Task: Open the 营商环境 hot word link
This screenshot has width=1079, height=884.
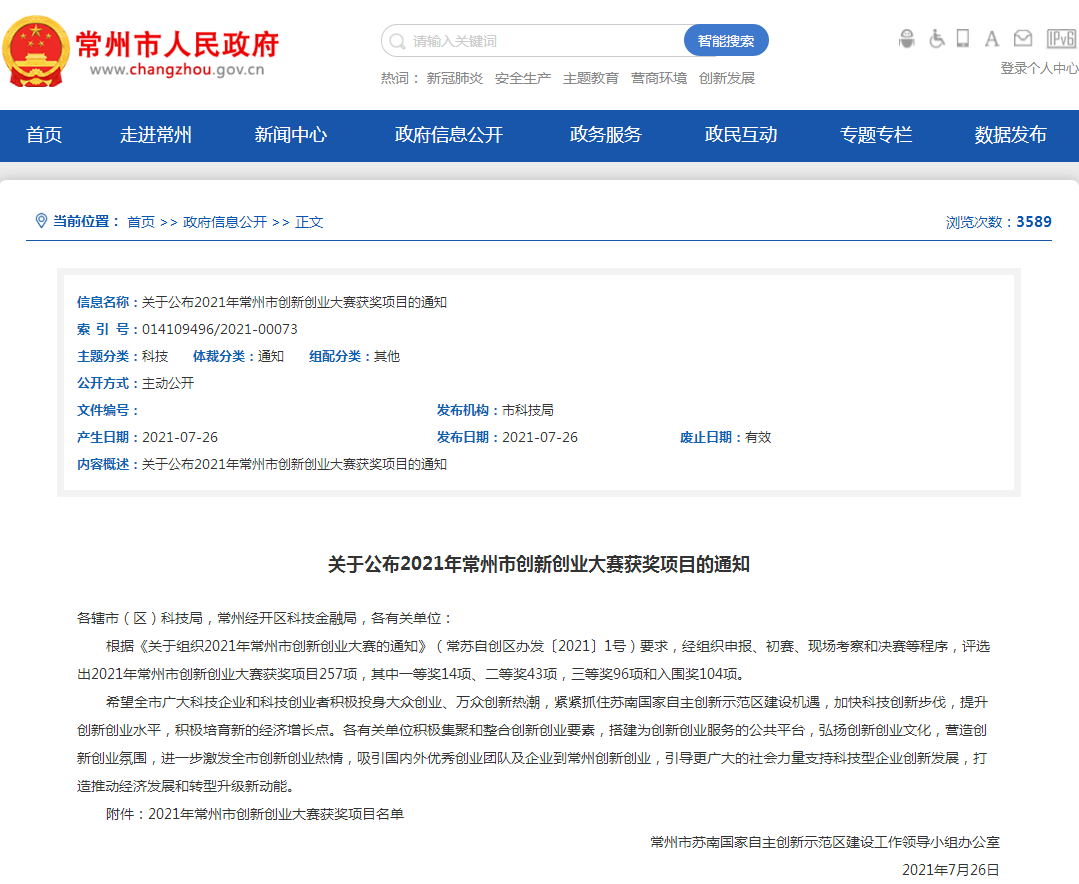Action: tap(659, 78)
